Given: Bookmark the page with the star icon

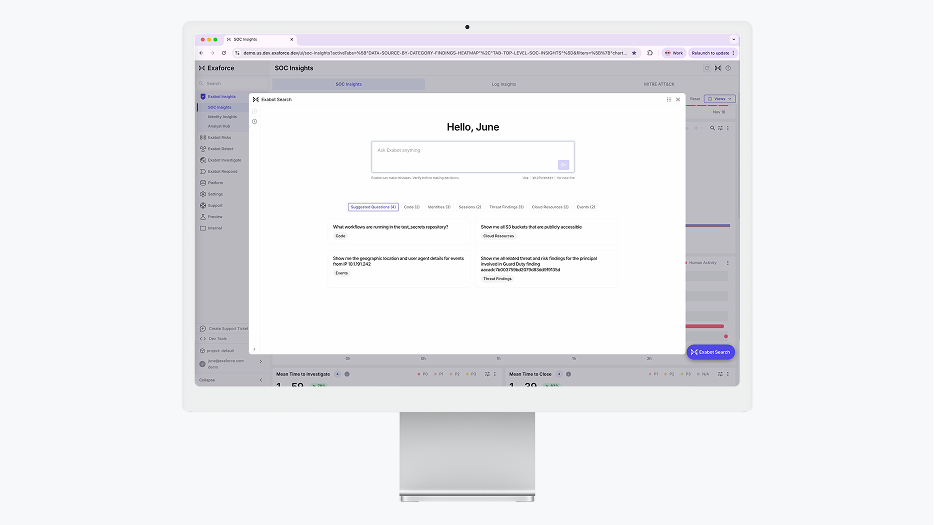Looking at the screenshot, I should click(634, 53).
